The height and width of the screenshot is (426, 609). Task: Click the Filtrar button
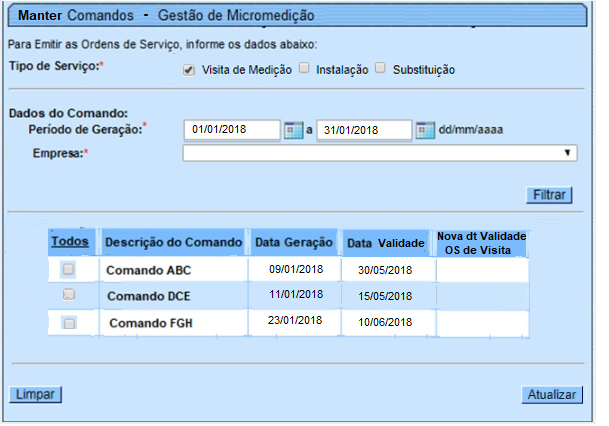(549, 195)
